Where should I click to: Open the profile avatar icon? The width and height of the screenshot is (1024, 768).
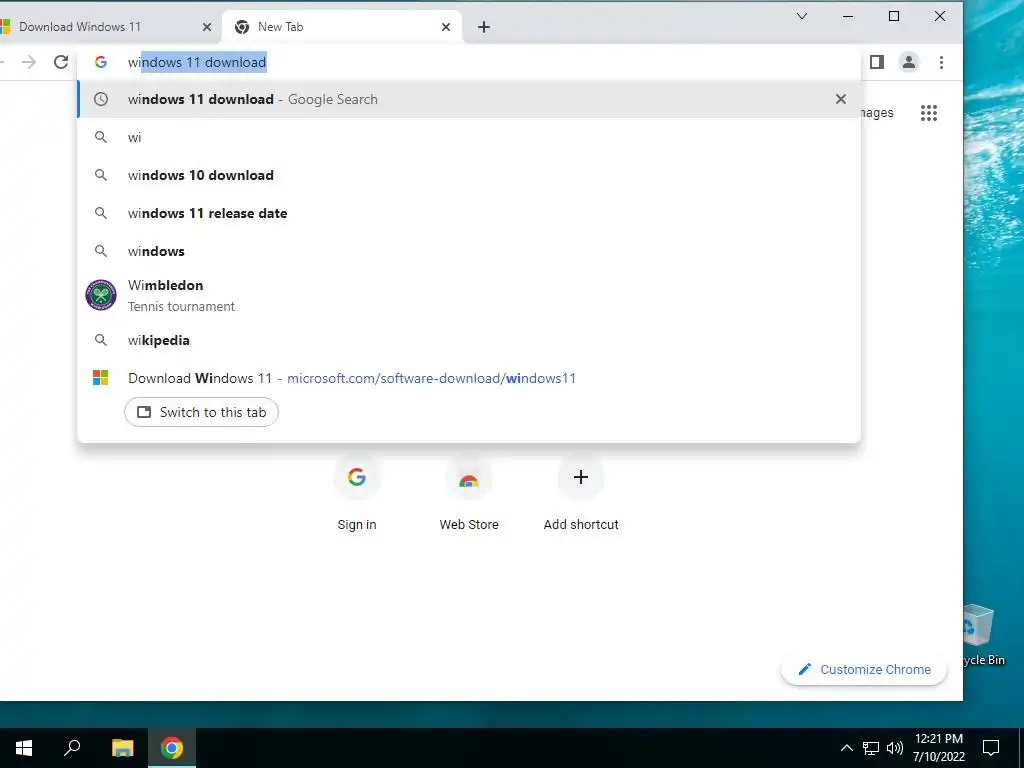908,62
